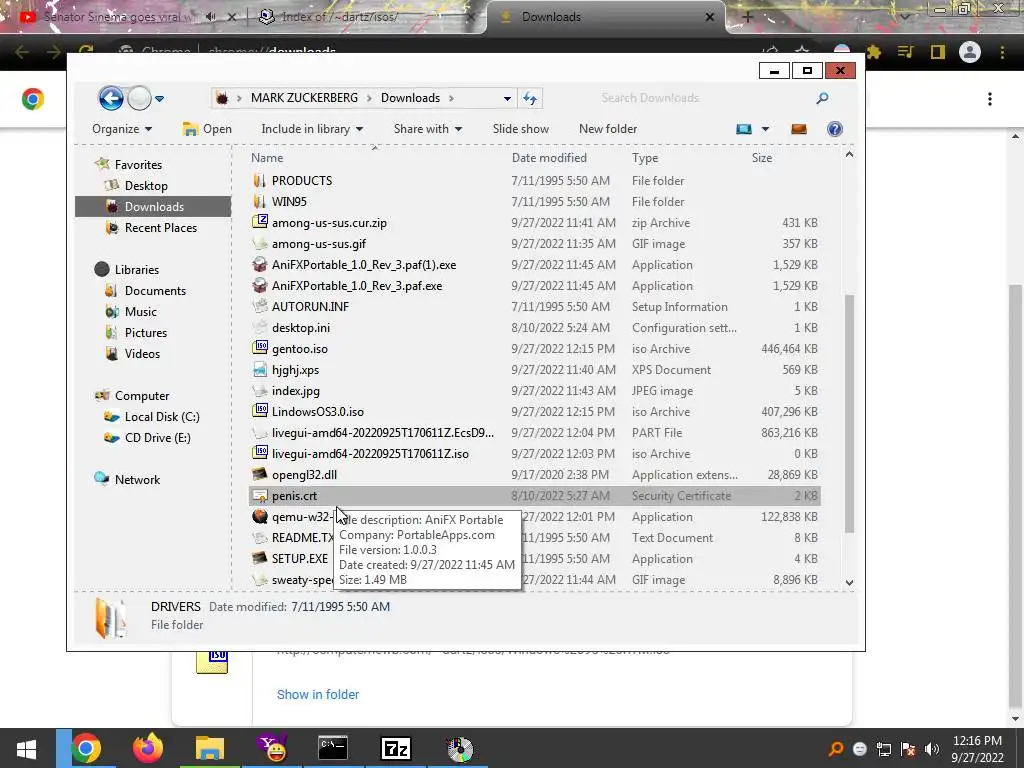Image resolution: width=1024 pixels, height=768 pixels.
Task: Select among-us-sus.cur.zip file icon
Action: click(260, 222)
